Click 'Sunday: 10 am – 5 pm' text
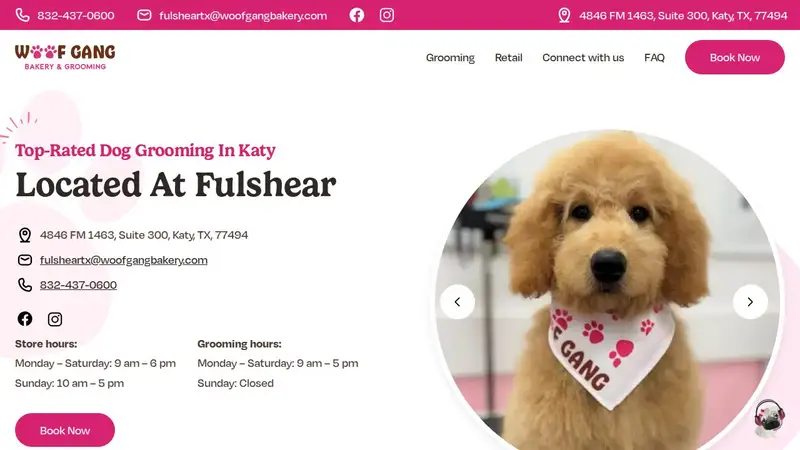800x450 pixels. pyautogui.click(x=69, y=383)
